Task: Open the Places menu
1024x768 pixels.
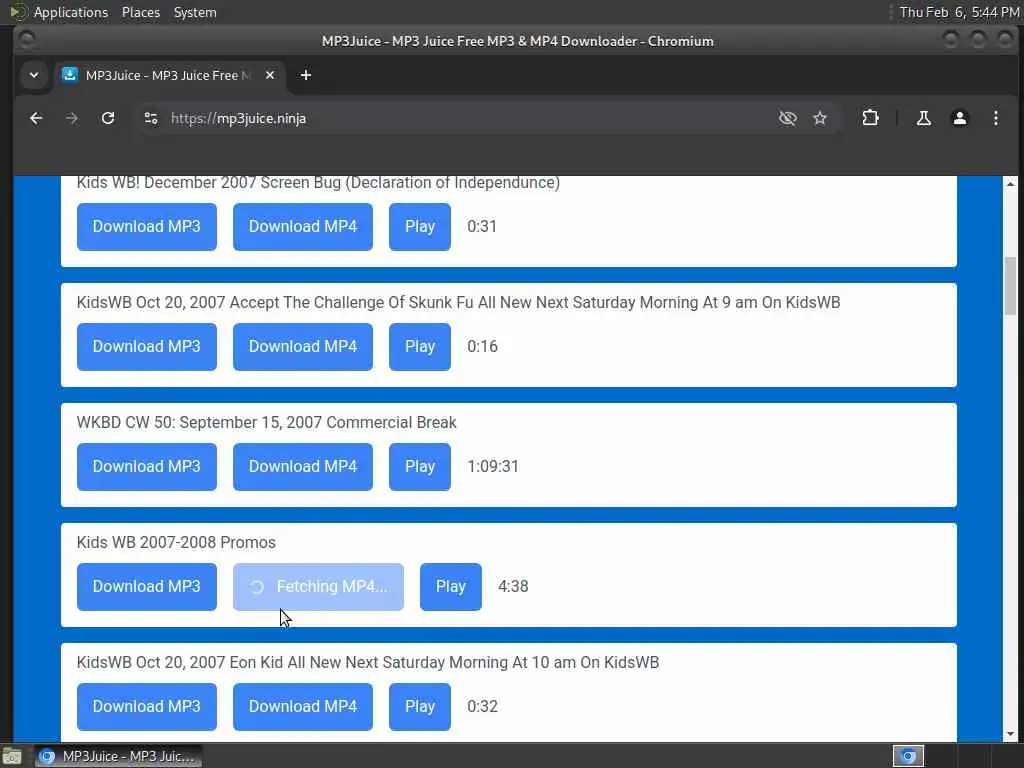Action: click(140, 12)
